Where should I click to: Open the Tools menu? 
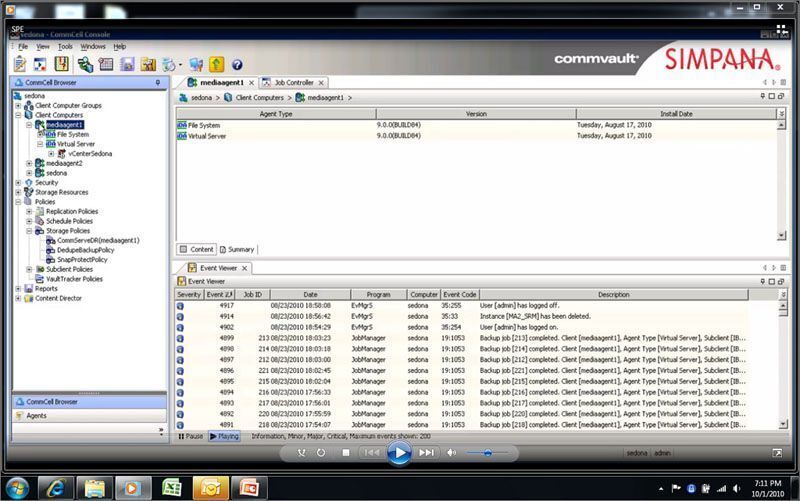click(65, 46)
